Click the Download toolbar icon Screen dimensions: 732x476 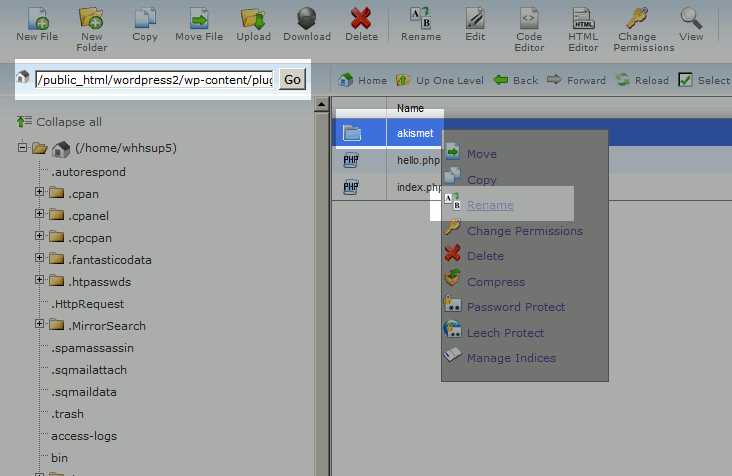tap(307, 18)
